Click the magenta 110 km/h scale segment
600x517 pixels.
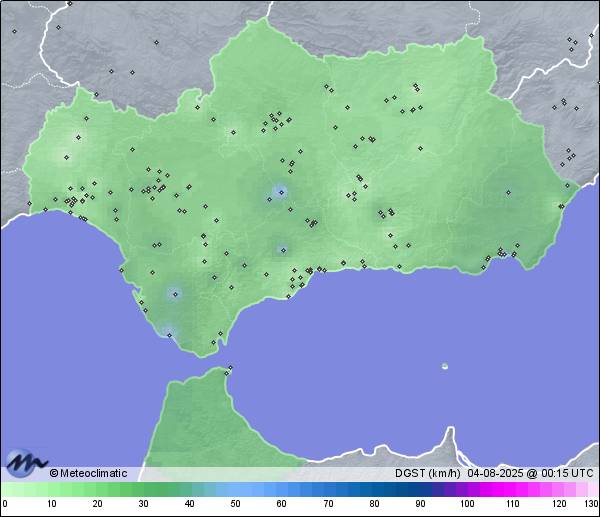[512, 489]
